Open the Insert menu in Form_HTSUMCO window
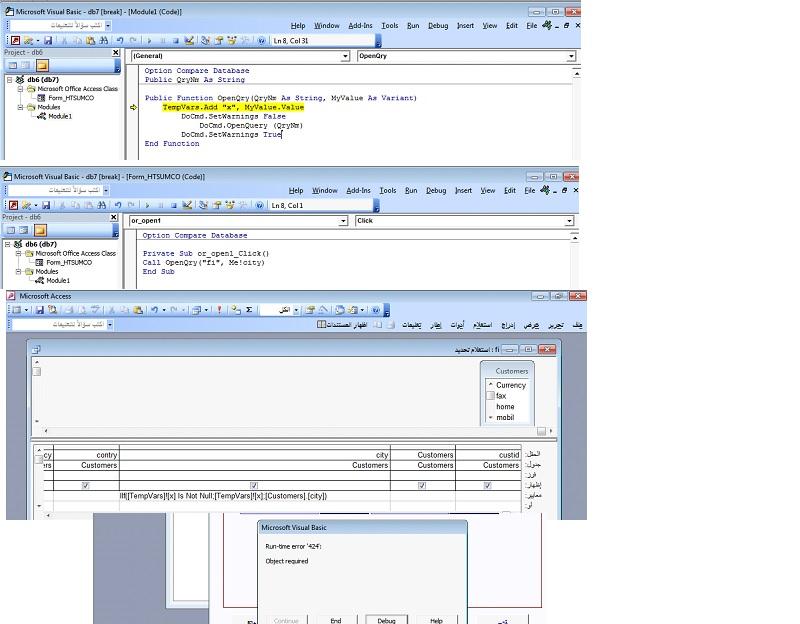The image size is (800, 624). [463, 190]
